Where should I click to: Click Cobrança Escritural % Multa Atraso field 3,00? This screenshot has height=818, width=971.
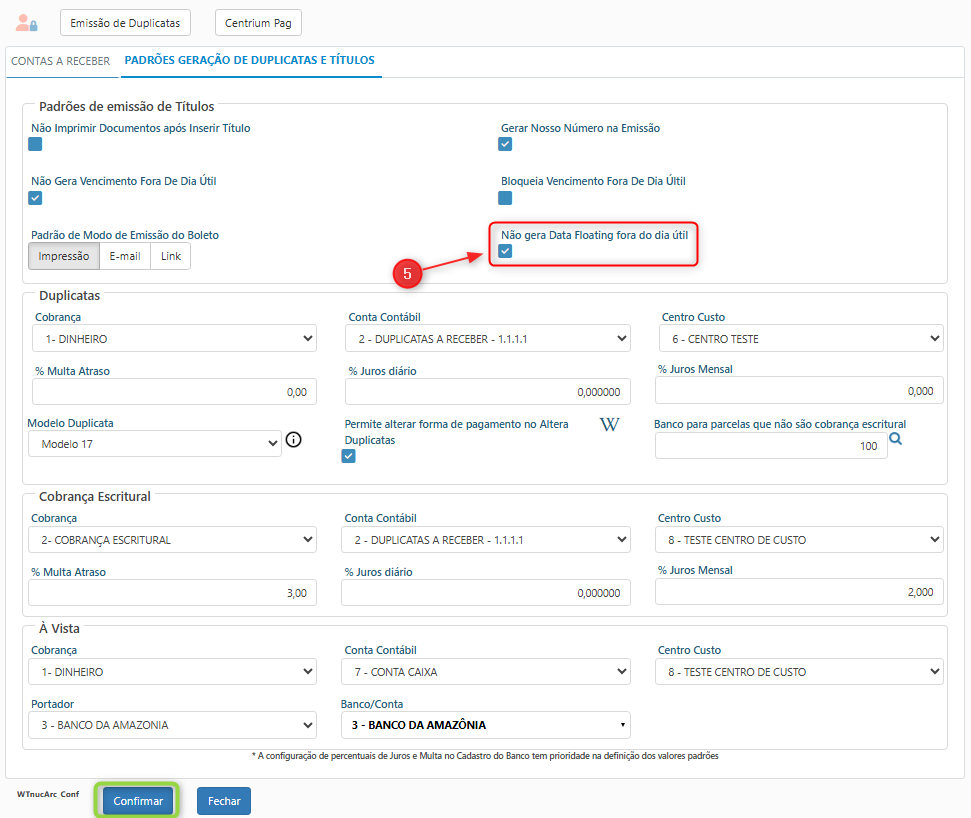tap(173, 593)
